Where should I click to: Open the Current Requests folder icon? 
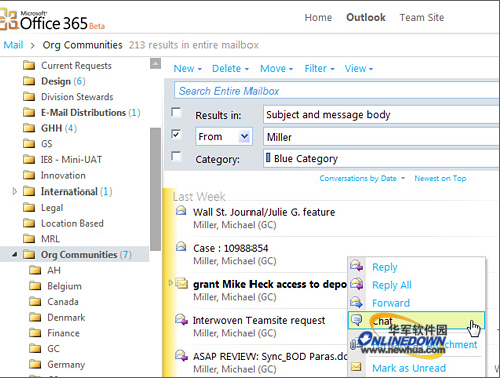tap(29, 65)
